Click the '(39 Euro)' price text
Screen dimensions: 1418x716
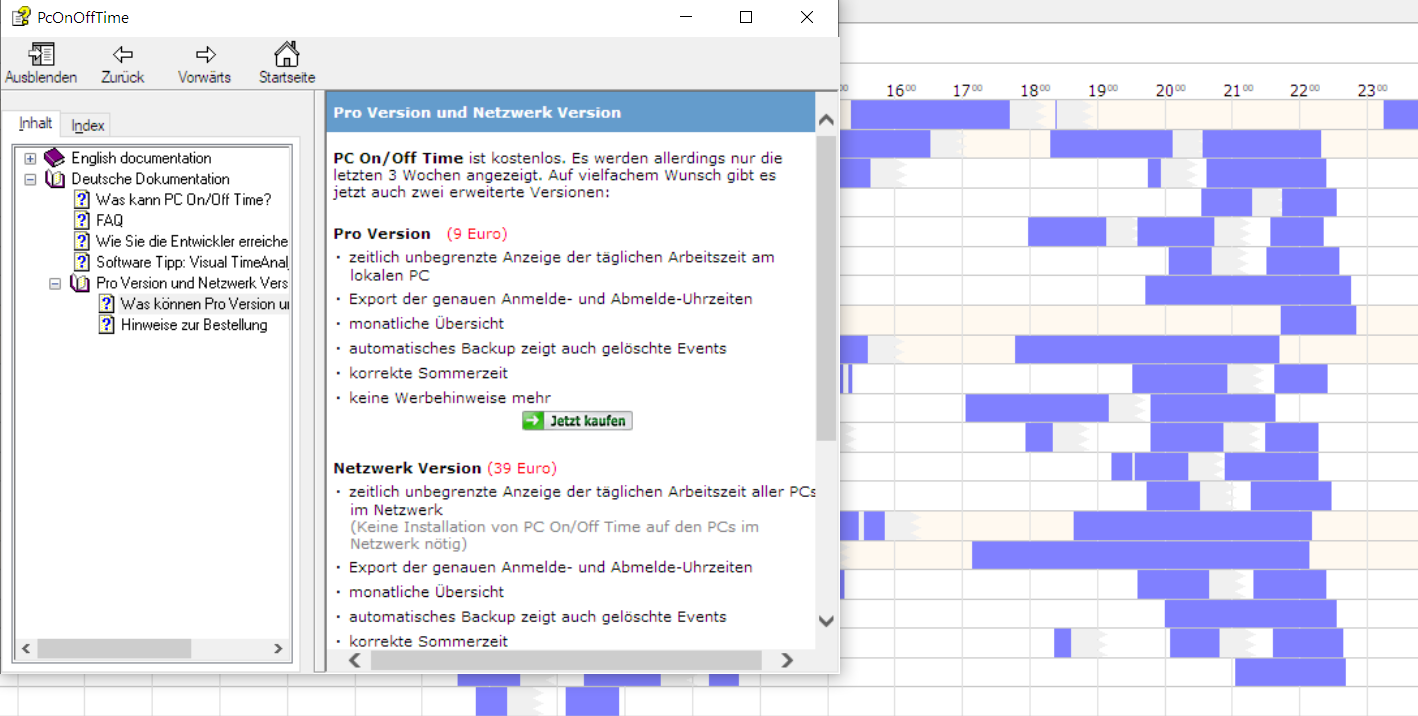[522, 468]
